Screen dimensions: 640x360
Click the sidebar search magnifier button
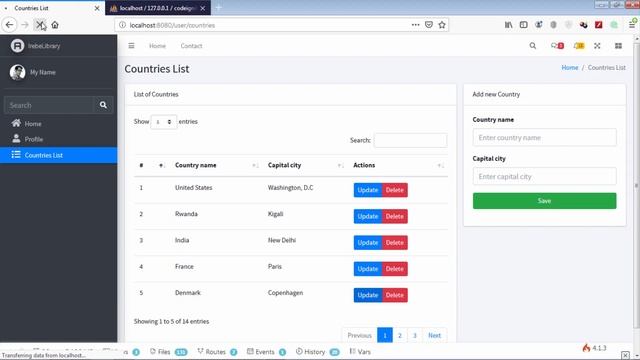click(x=103, y=105)
